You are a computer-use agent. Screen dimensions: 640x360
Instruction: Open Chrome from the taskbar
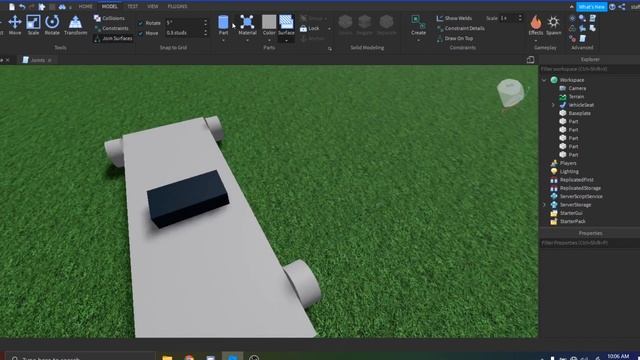pyautogui.click(x=189, y=358)
